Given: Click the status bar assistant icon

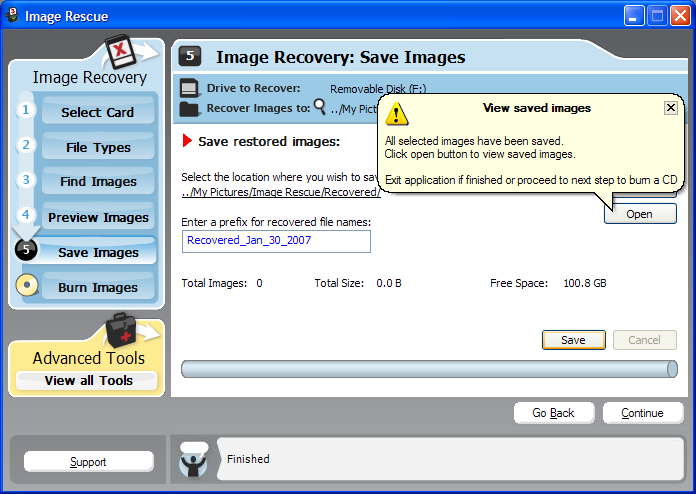Looking at the screenshot, I should coord(194,459).
